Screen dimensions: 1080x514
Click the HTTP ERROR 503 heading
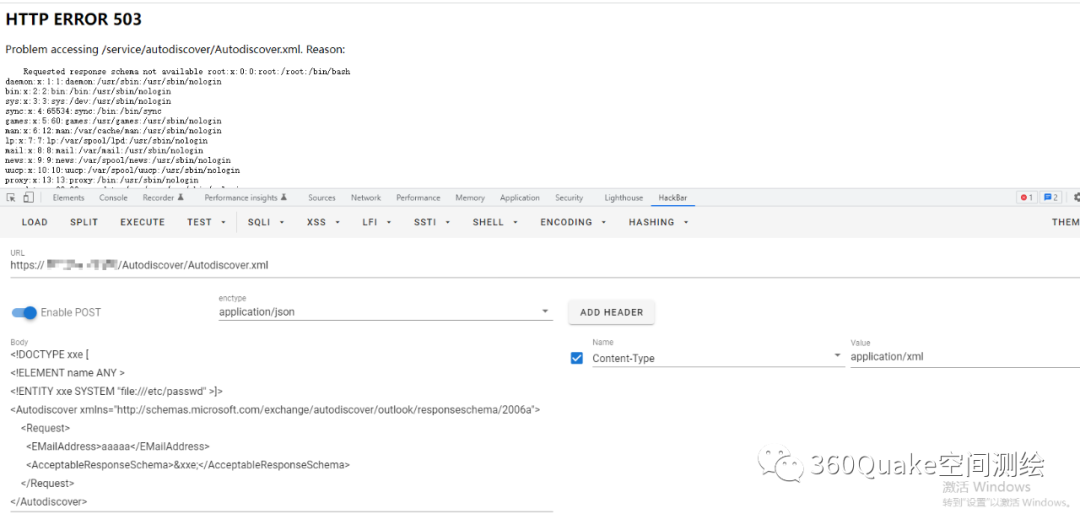click(74, 19)
